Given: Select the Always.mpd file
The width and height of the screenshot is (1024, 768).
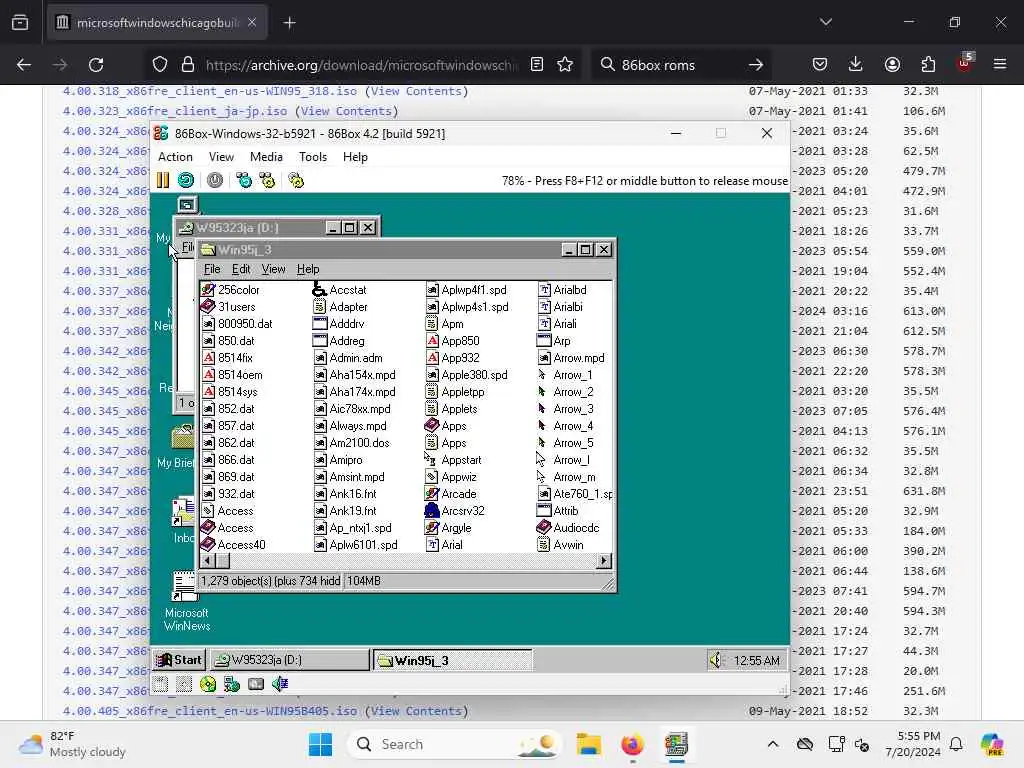Looking at the screenshot, I should click(x=350, y=426).
